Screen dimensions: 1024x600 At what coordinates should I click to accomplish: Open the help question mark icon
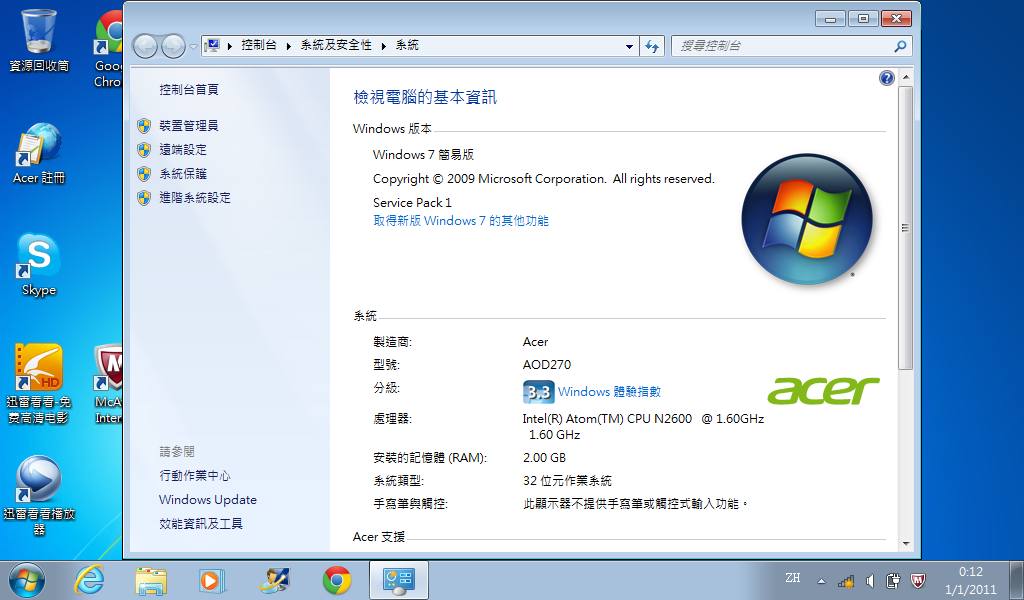[x=886, y=78]
